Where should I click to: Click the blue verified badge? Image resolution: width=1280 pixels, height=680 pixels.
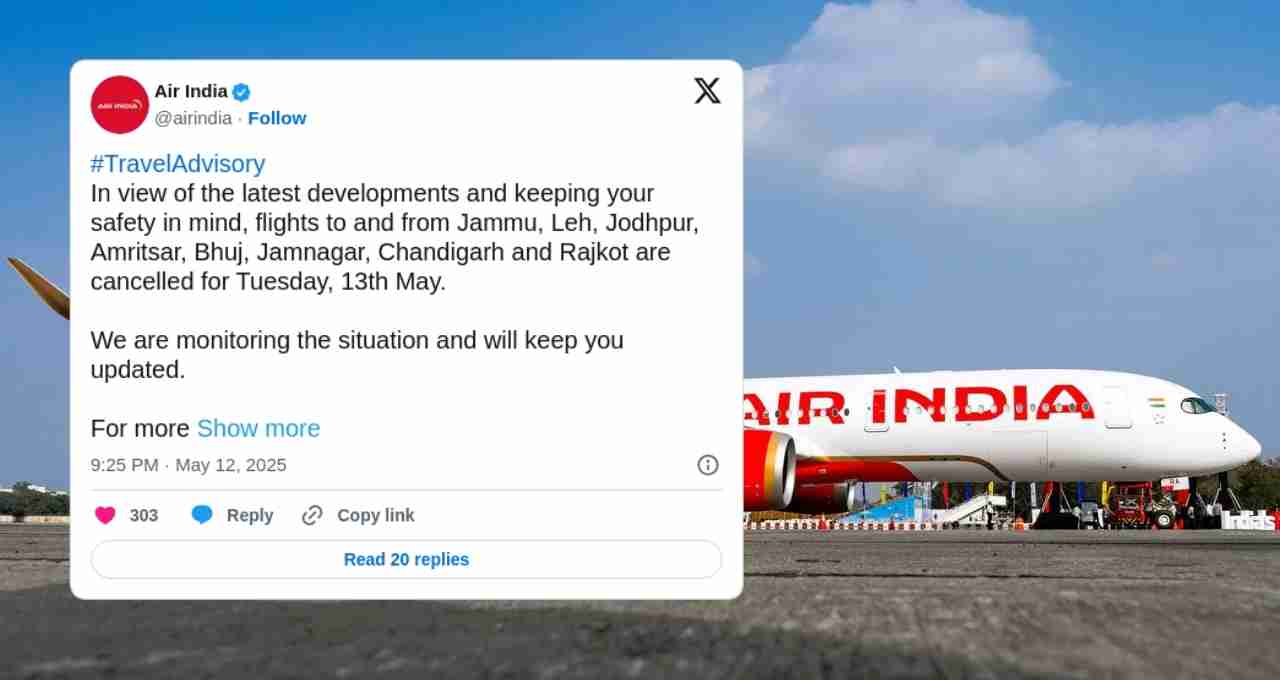click(241, 92)
